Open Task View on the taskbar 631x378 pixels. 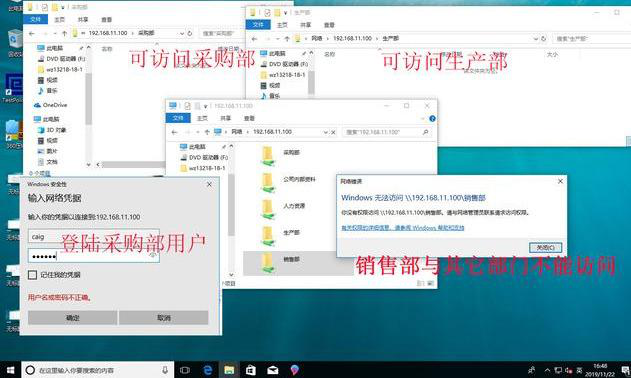(x=185, y=370)
